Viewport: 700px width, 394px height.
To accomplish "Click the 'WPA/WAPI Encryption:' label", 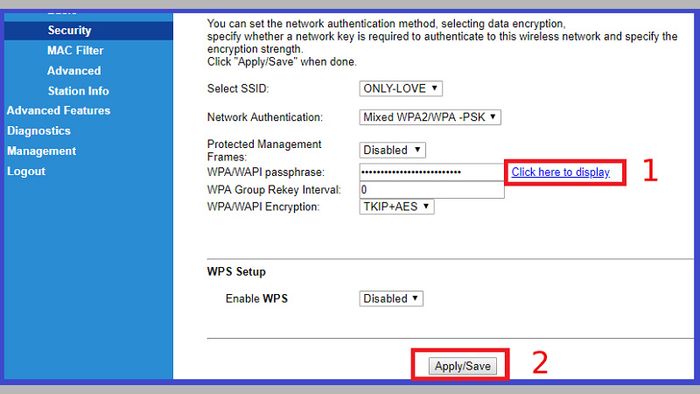I will point(263,207).
